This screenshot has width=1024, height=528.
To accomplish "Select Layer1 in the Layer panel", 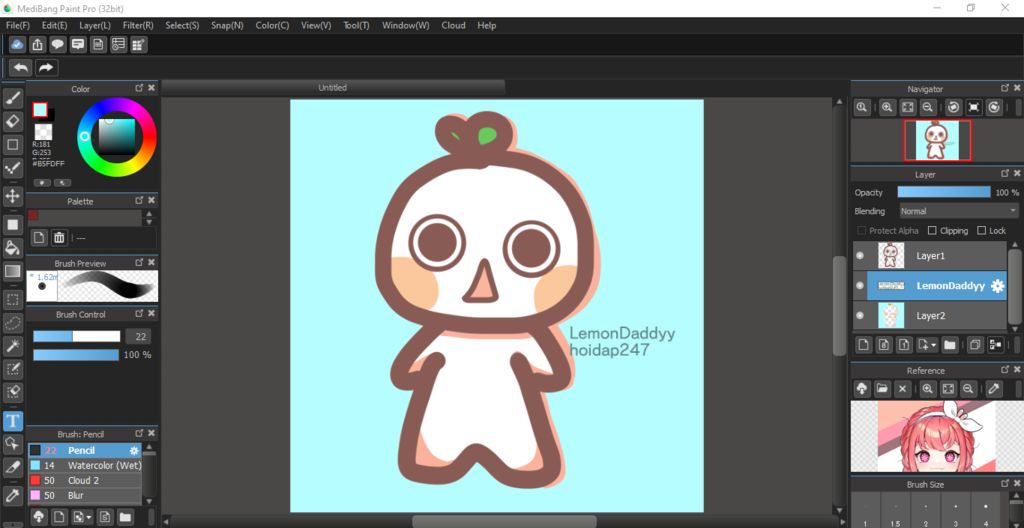I will 930,256.
